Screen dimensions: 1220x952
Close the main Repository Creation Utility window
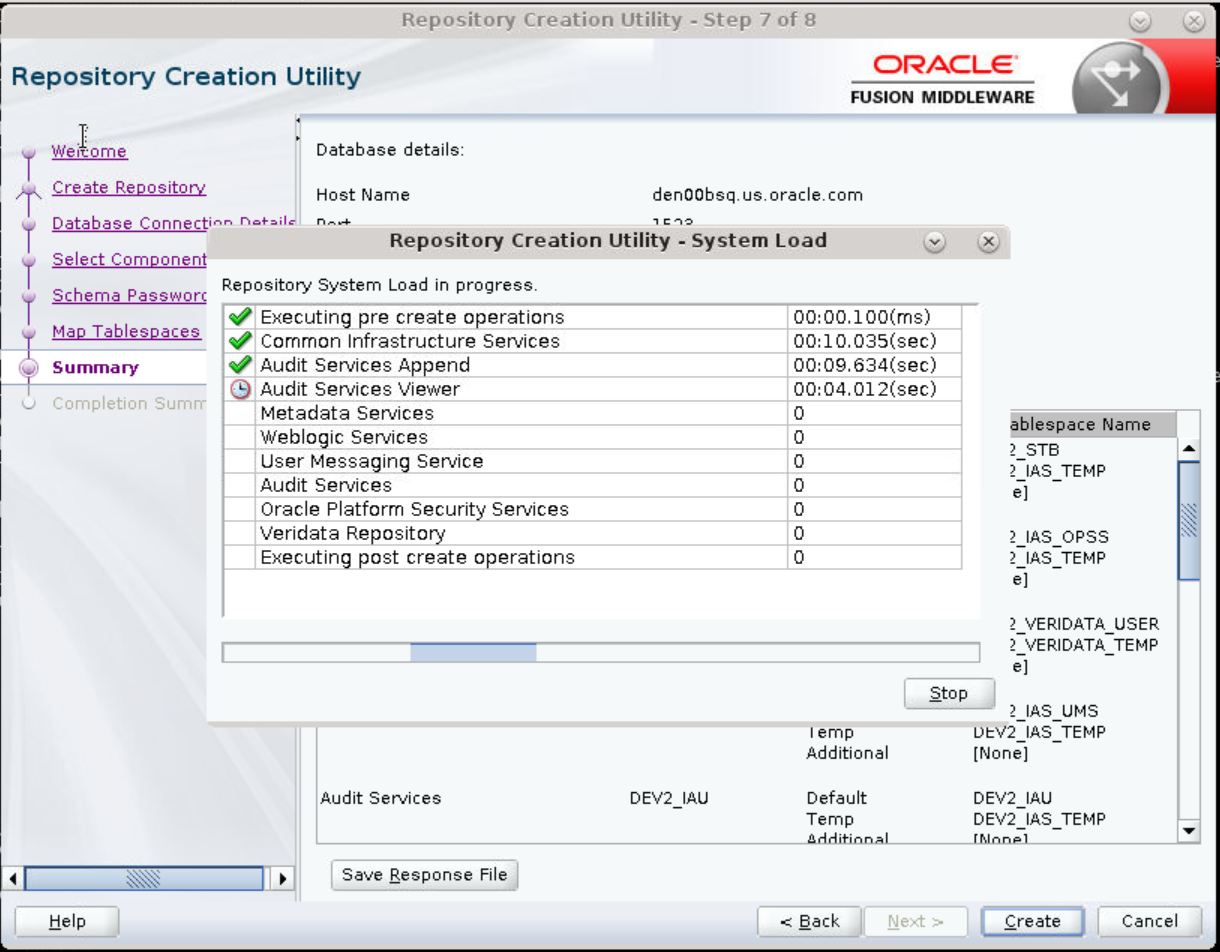click(x=1193, y=20)
